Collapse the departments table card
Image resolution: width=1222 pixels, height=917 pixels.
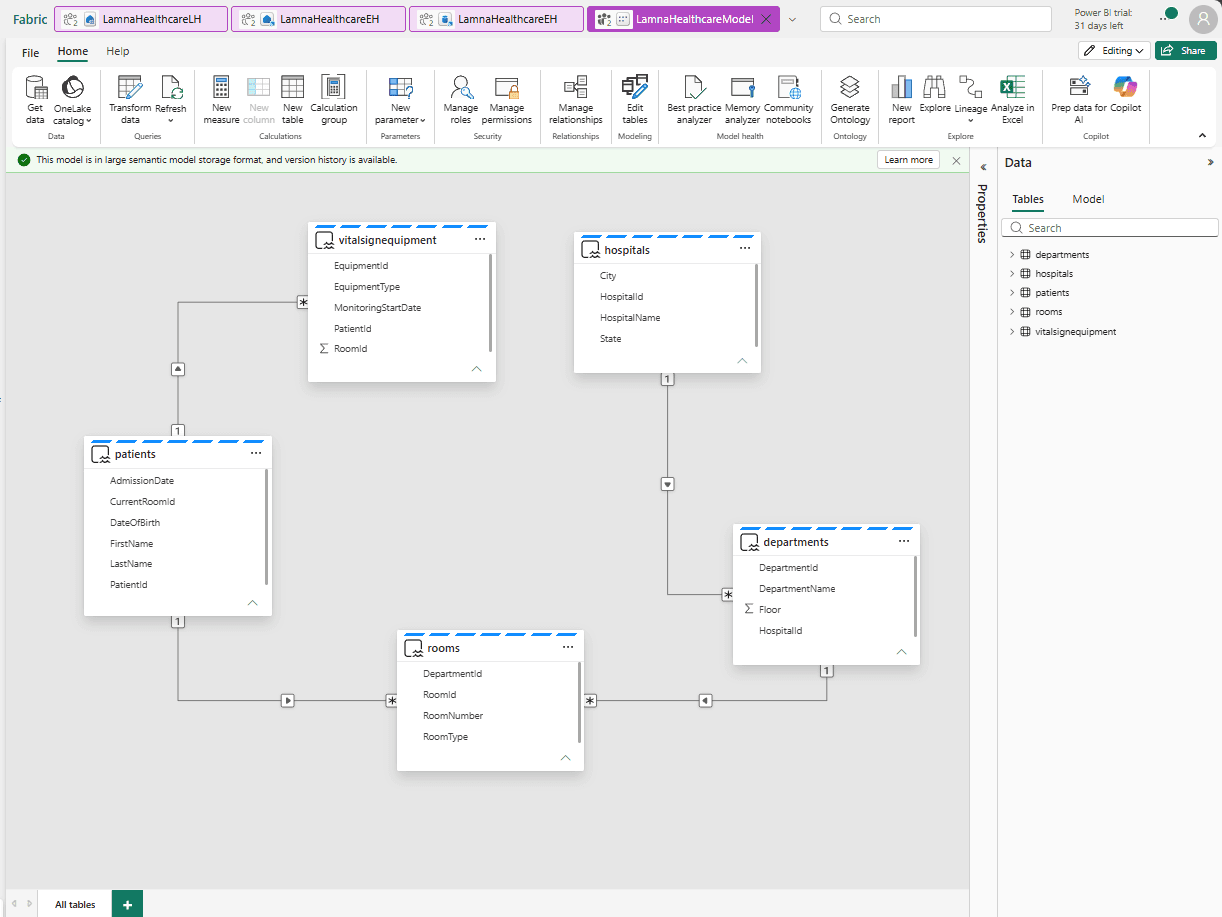(x=901, y=652)
